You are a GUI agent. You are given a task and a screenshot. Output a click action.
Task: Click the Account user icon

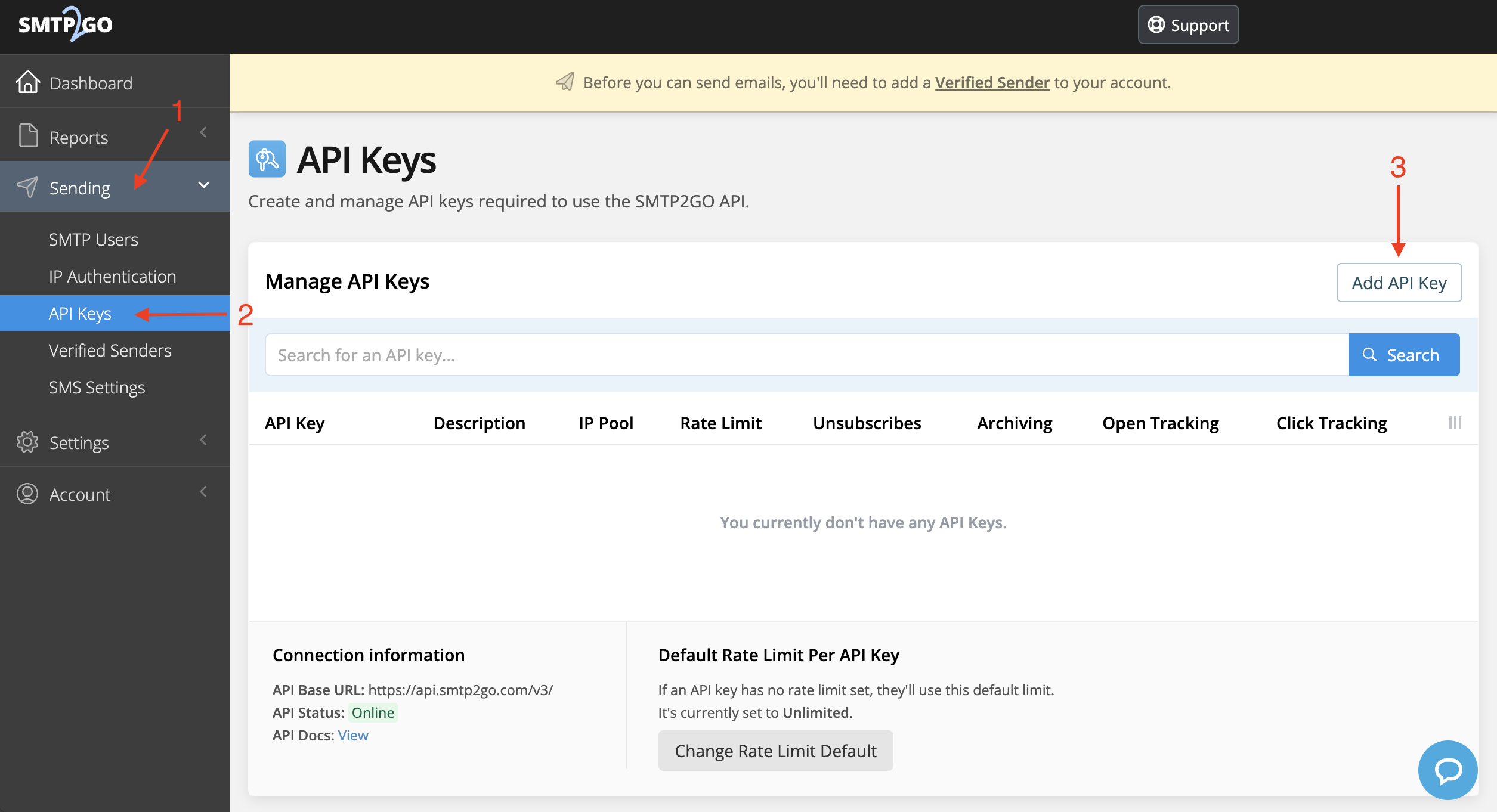27,494
